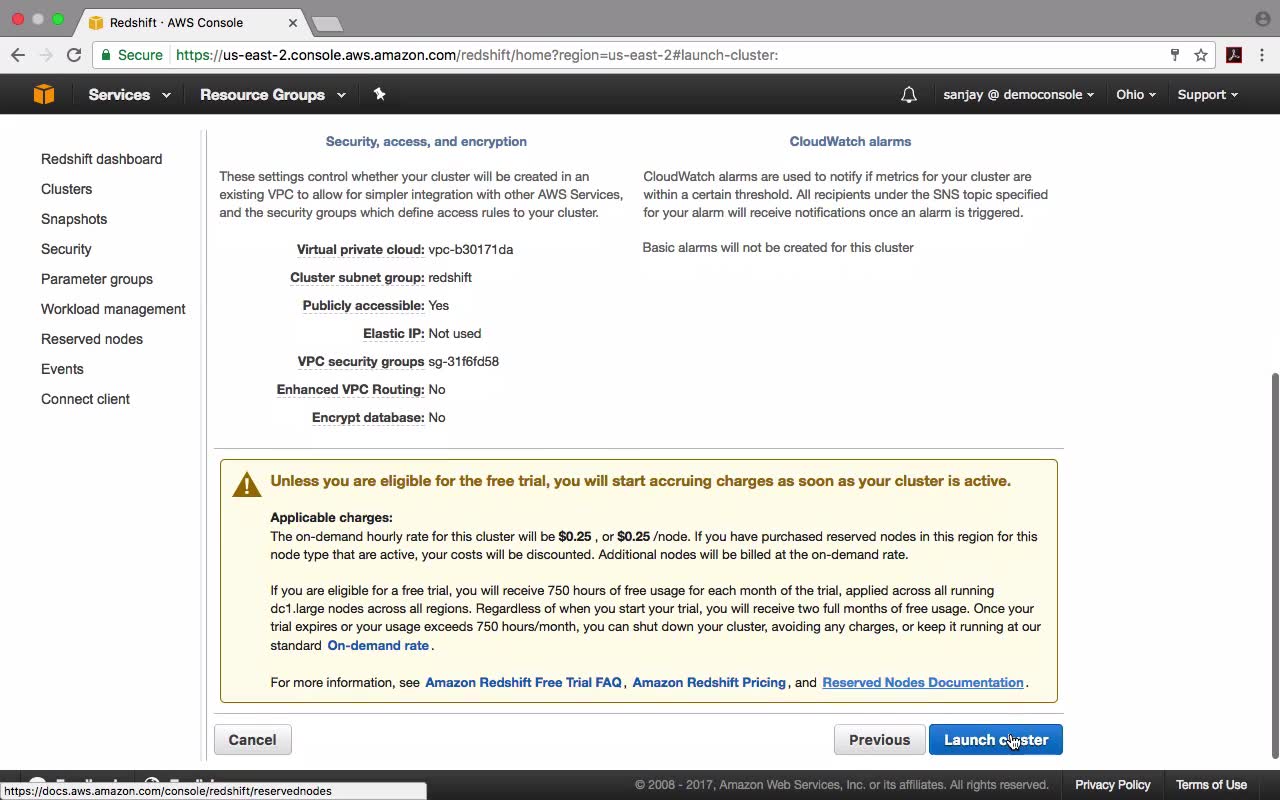1280x800 pixels.
Task: Open the Resource Groups dropdown
Action: (x=273, y=95)
